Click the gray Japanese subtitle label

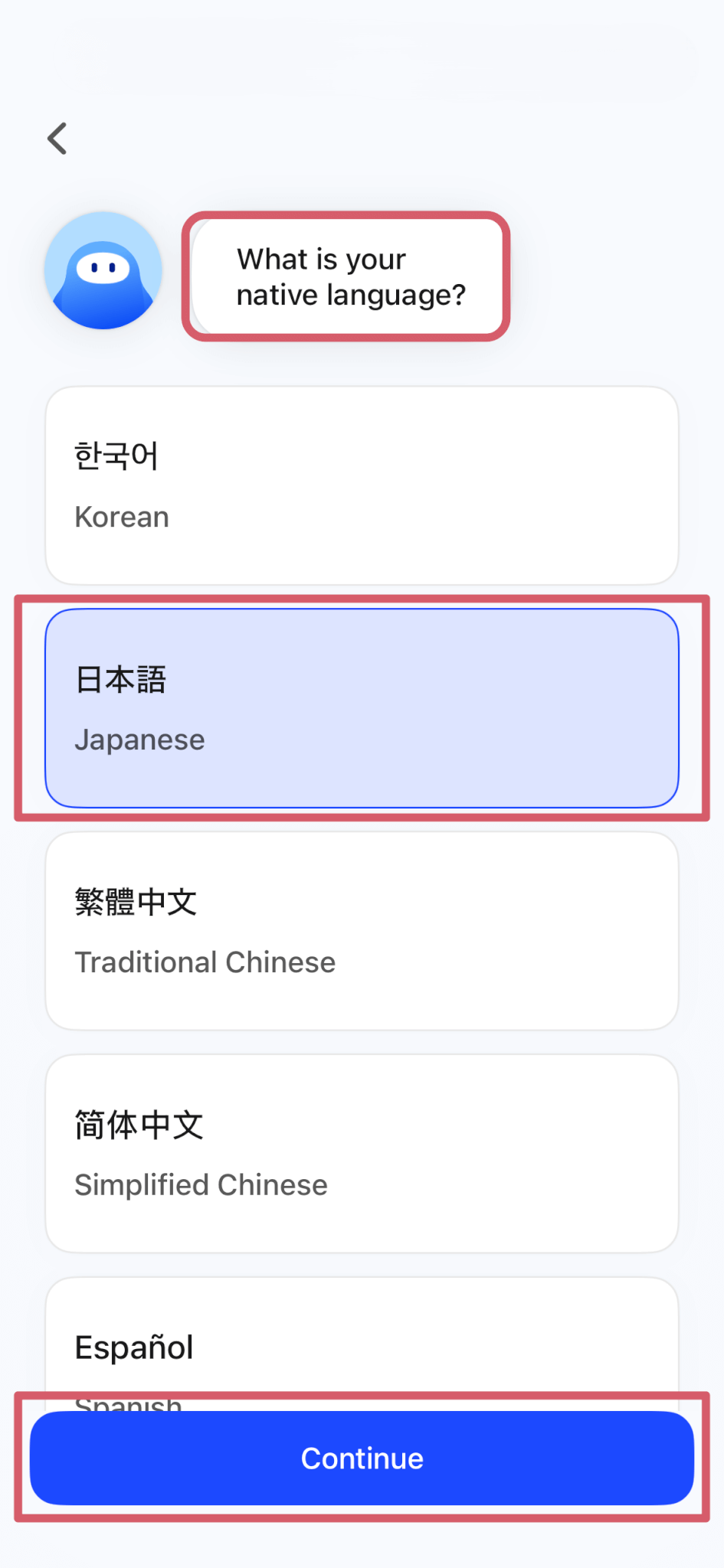tap(139, 740)
